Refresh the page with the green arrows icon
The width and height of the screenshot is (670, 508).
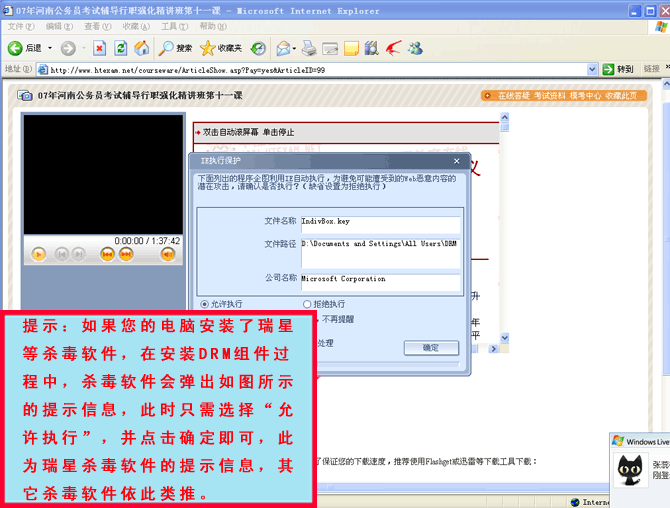coord(121,48)
